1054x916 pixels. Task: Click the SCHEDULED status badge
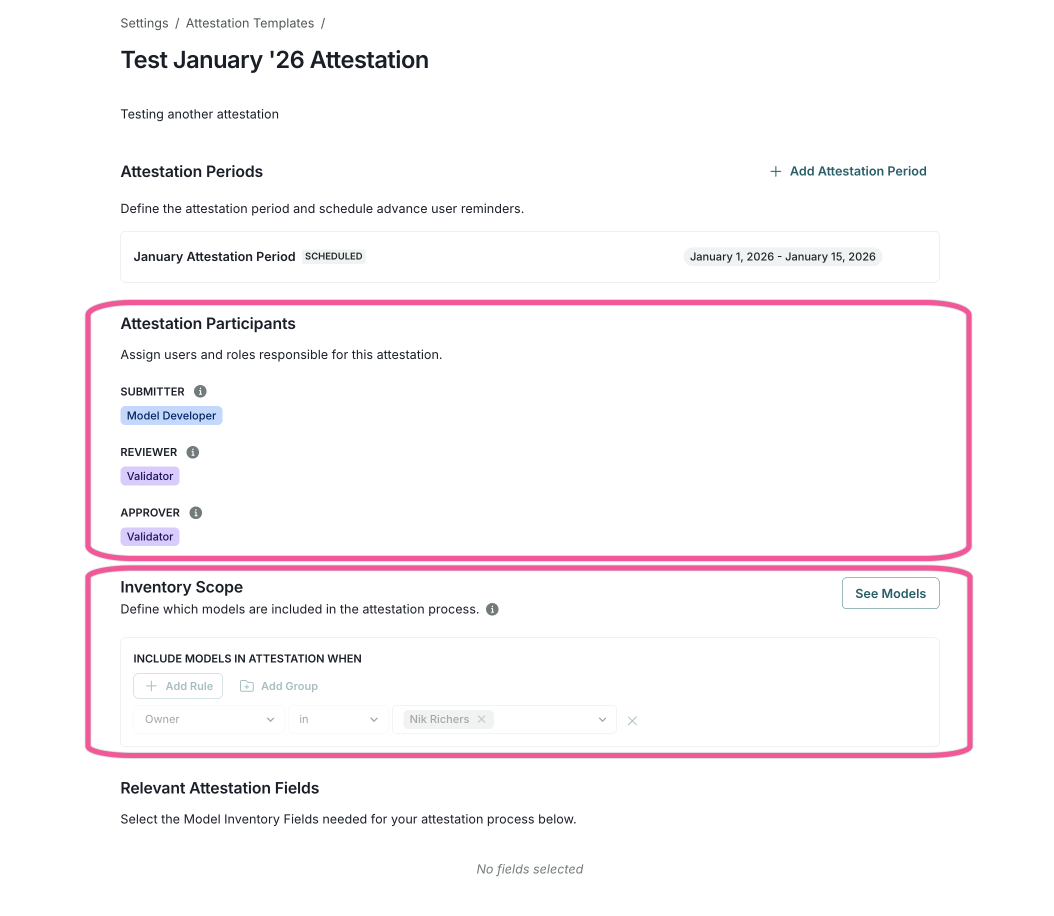pyautogui.click(x=333, y=256)
